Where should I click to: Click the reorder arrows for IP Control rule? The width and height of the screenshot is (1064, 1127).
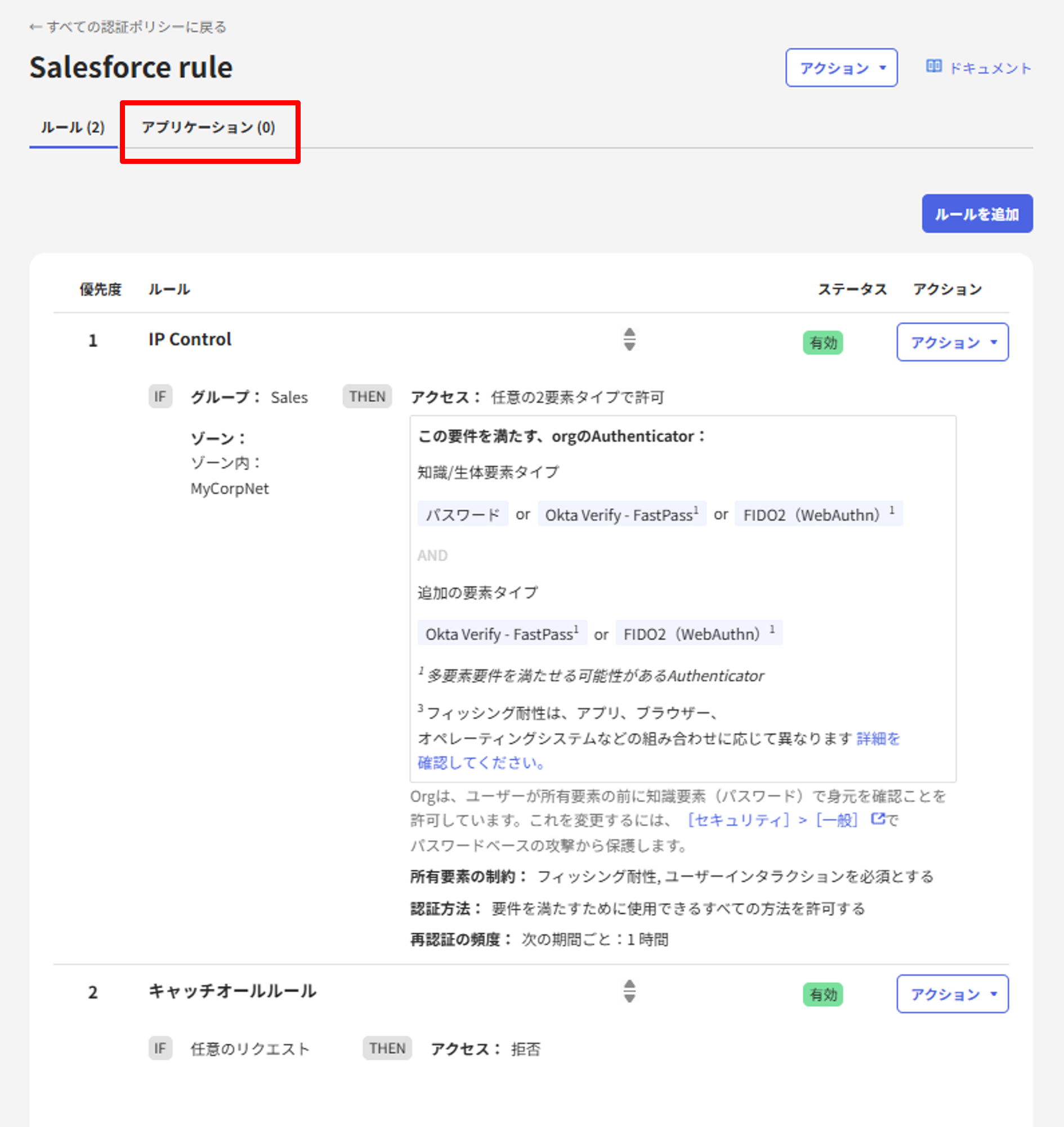629,341
